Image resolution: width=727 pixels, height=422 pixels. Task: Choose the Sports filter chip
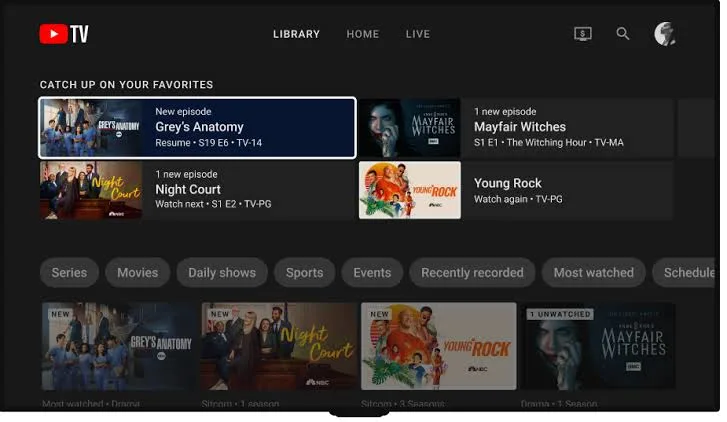[304, 273]
